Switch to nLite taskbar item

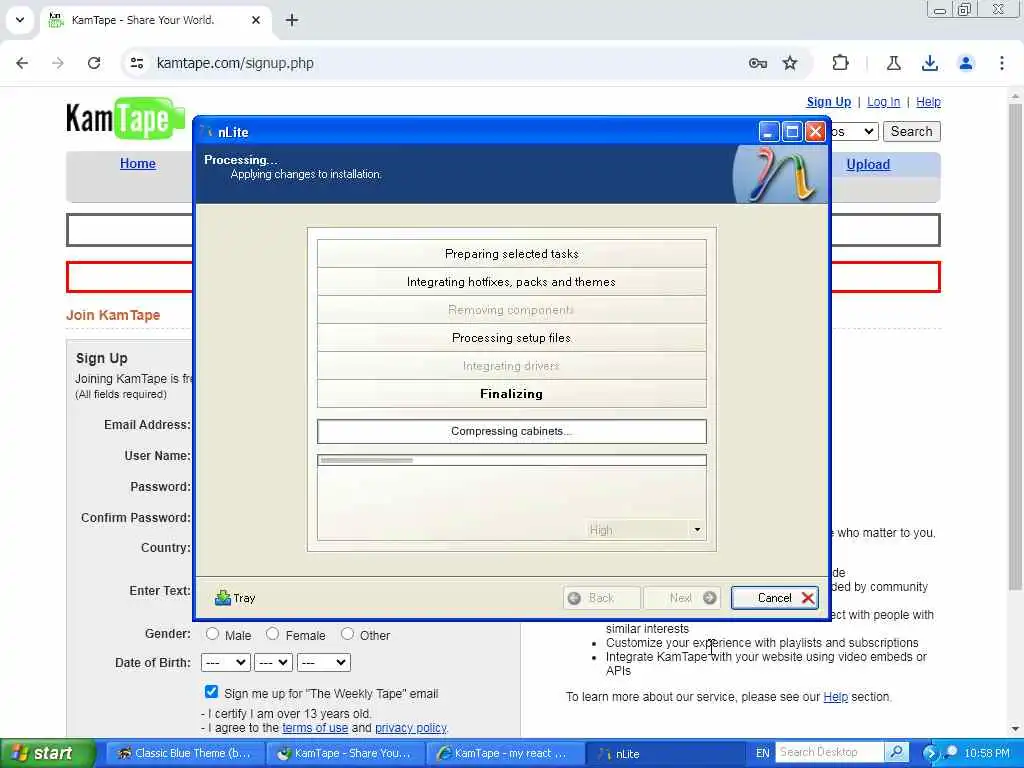click(x=663, y=753)
